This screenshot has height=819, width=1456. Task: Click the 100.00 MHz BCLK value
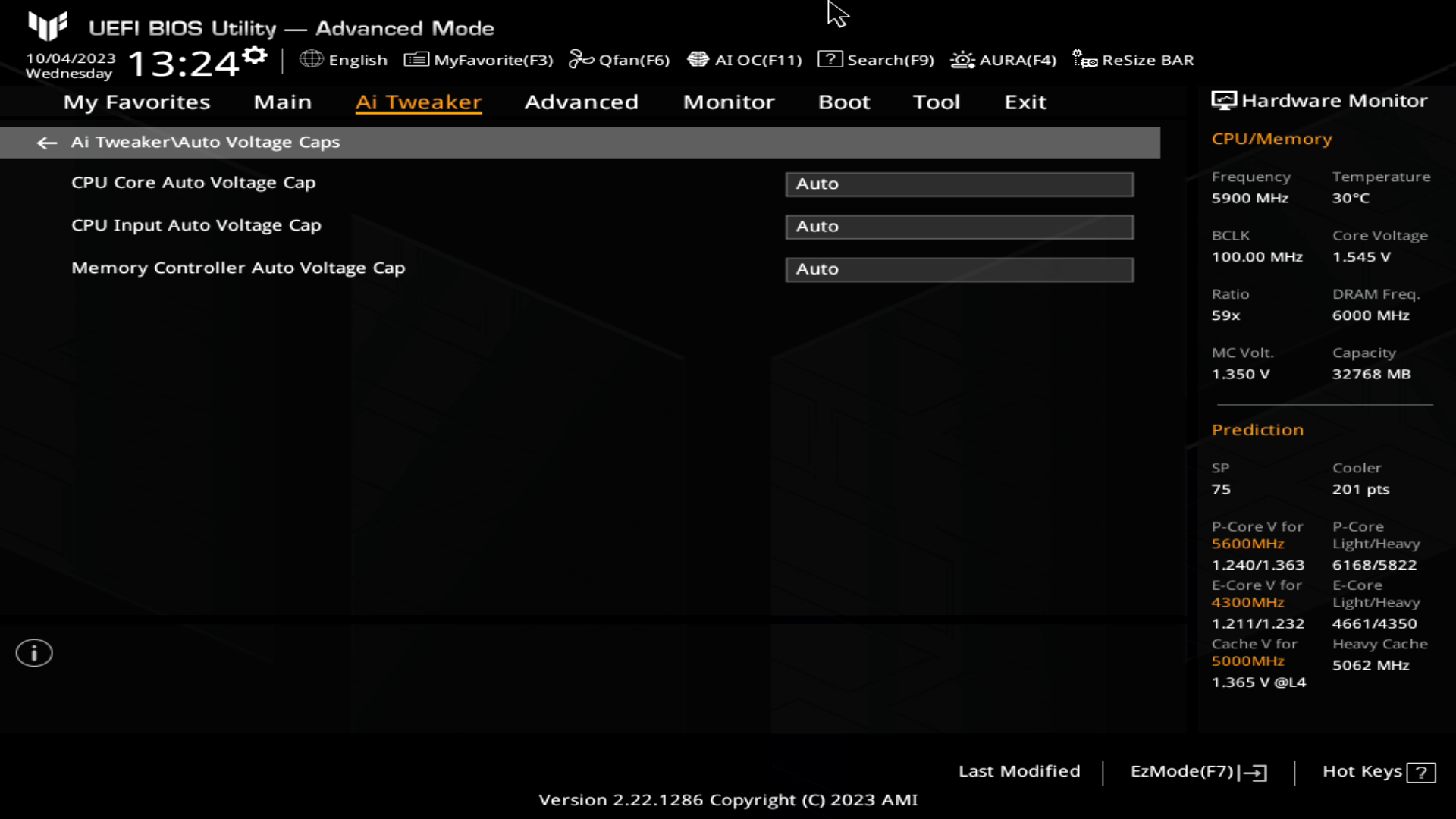coord(1257,257)
